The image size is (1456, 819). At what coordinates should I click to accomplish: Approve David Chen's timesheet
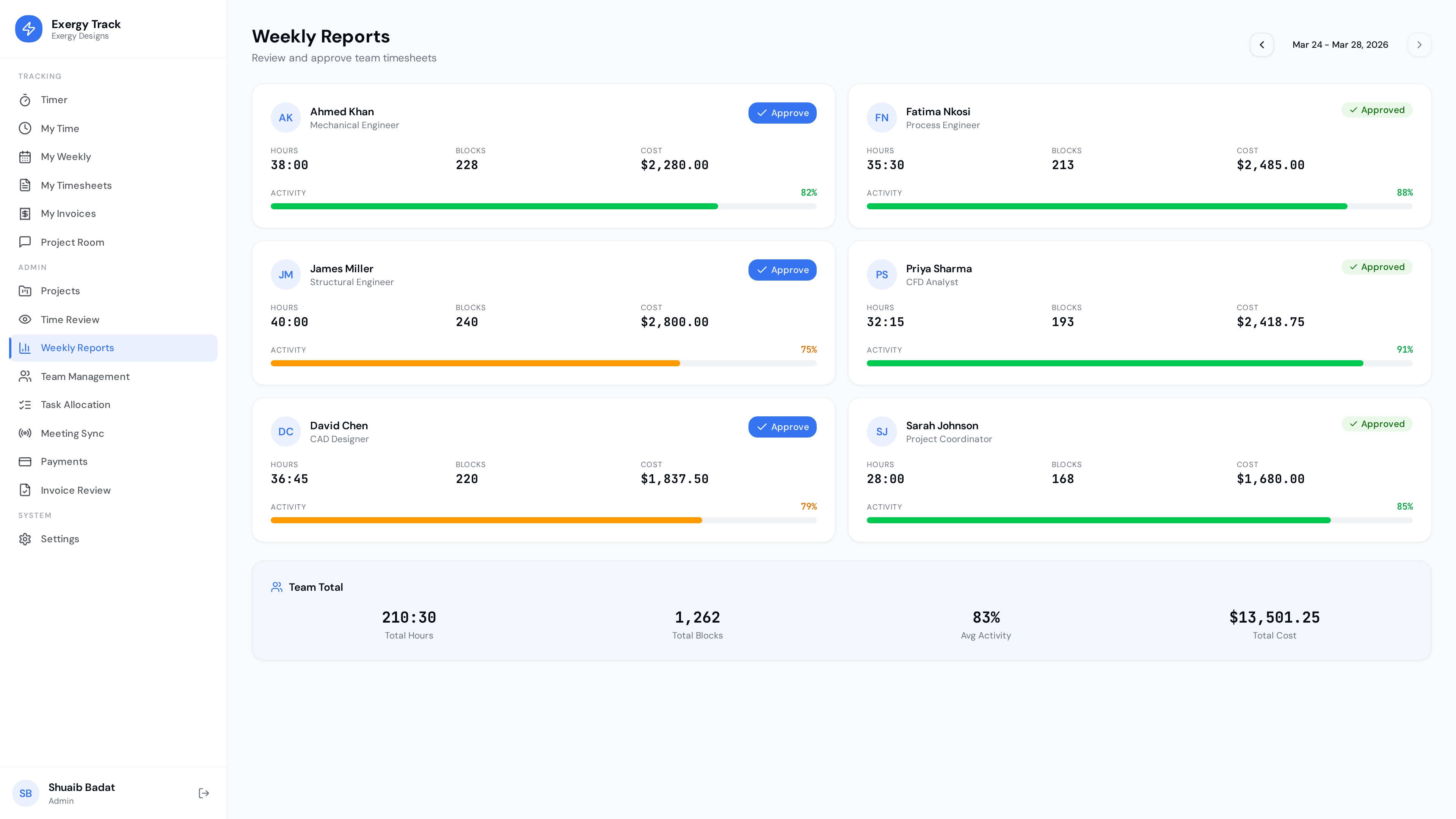pos(782,427)
